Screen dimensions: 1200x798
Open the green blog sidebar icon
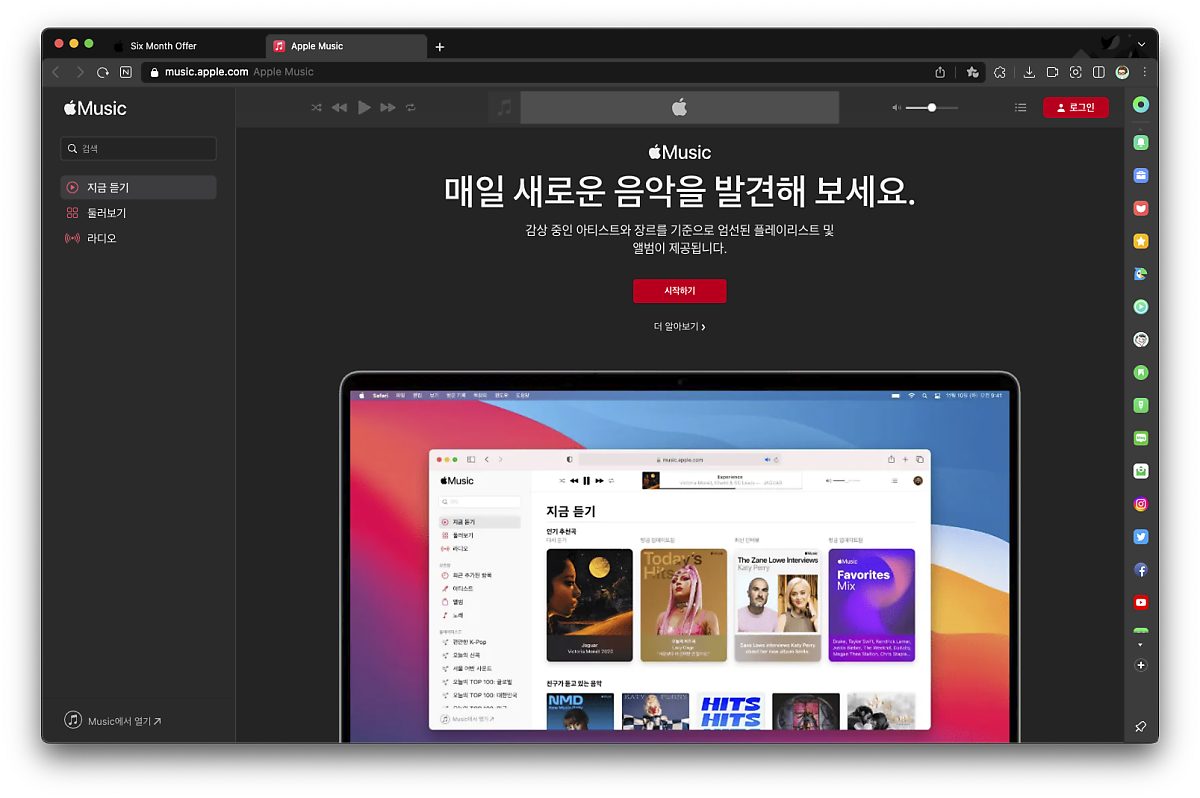[x=1141, y=438]
